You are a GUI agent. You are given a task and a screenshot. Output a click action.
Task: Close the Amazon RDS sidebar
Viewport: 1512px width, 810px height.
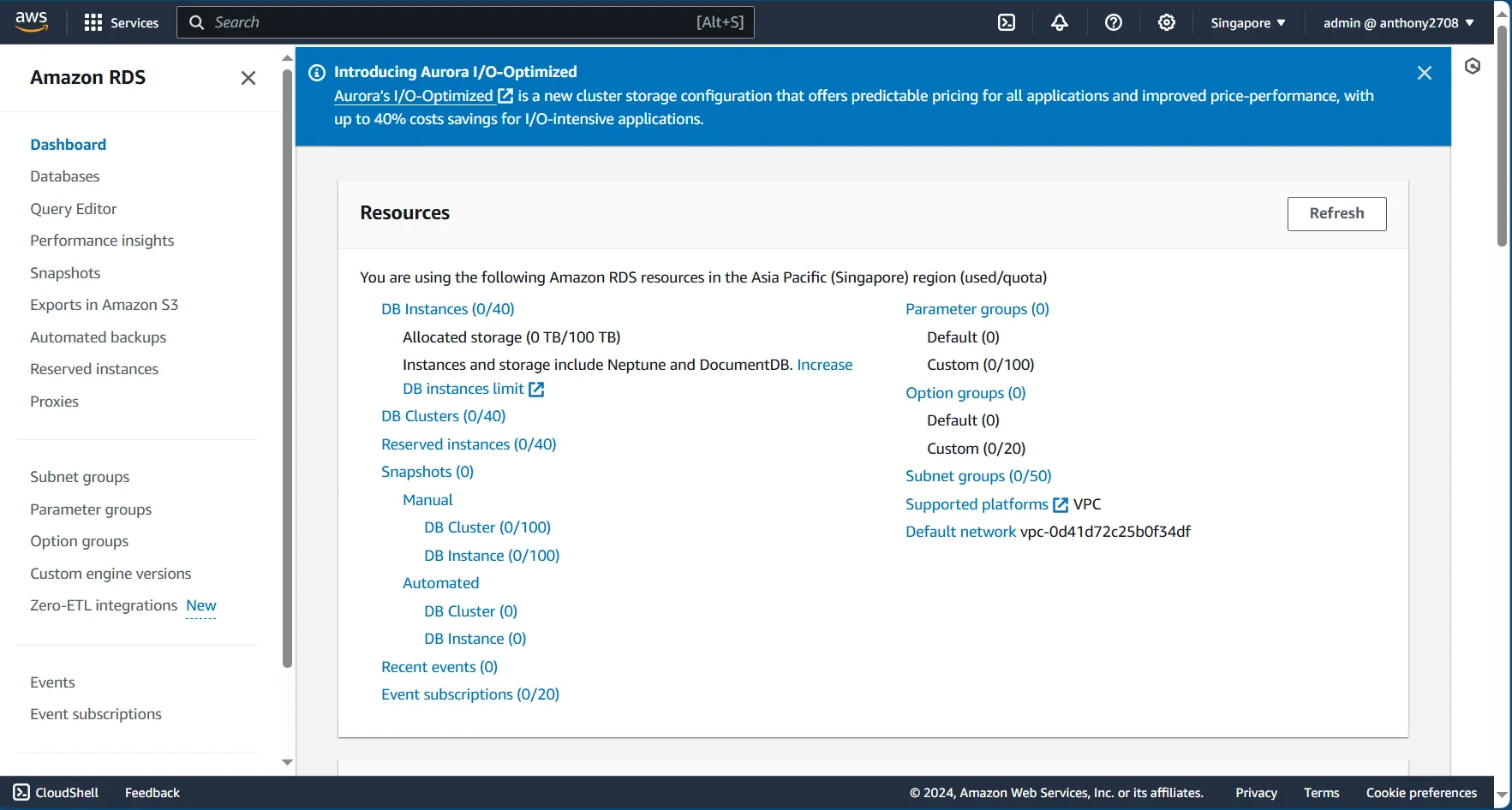click(248, 78)
